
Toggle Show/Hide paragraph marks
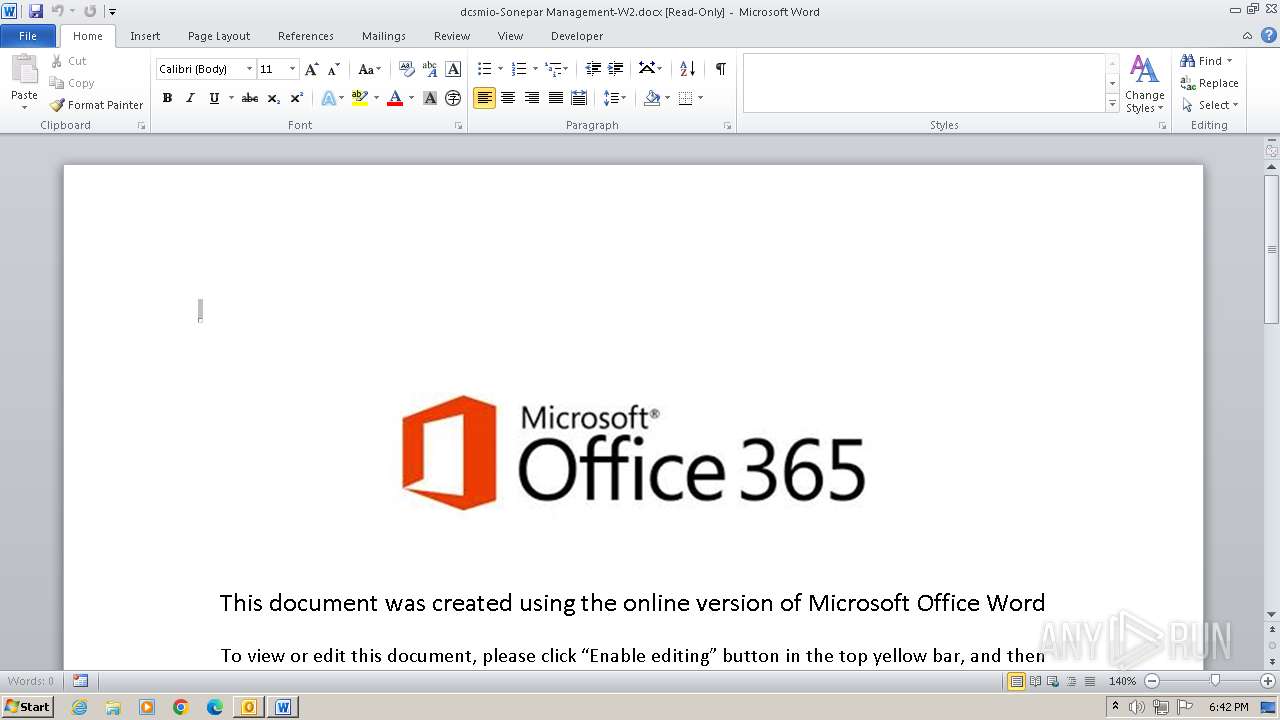pyautogui.click(x=720, y=69)
